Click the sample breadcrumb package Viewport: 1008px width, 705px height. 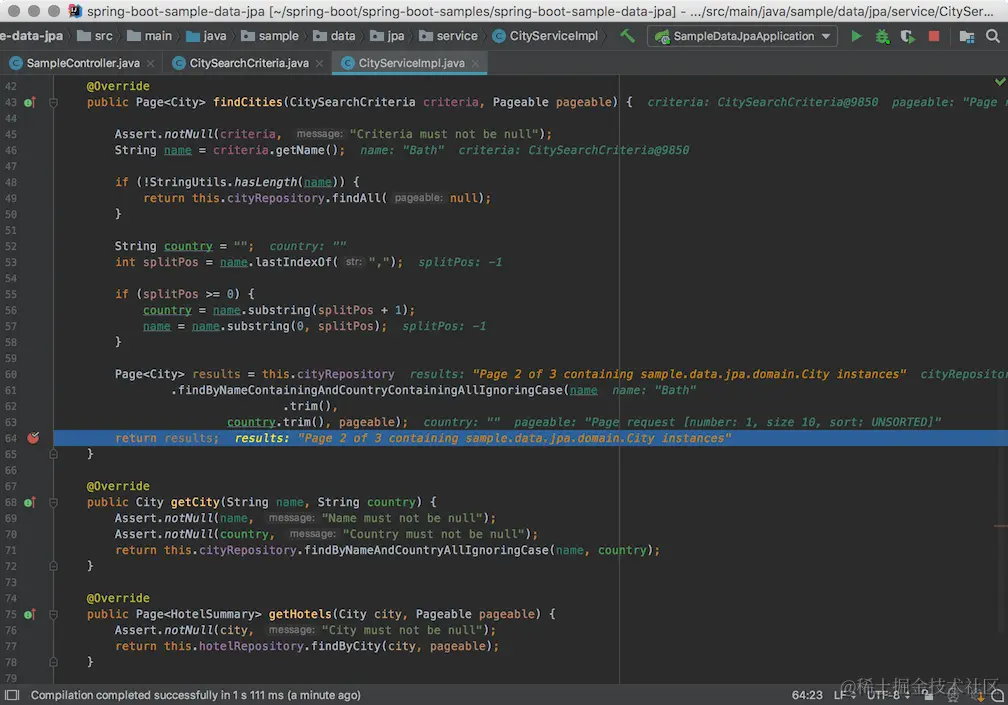click(269, 36)
